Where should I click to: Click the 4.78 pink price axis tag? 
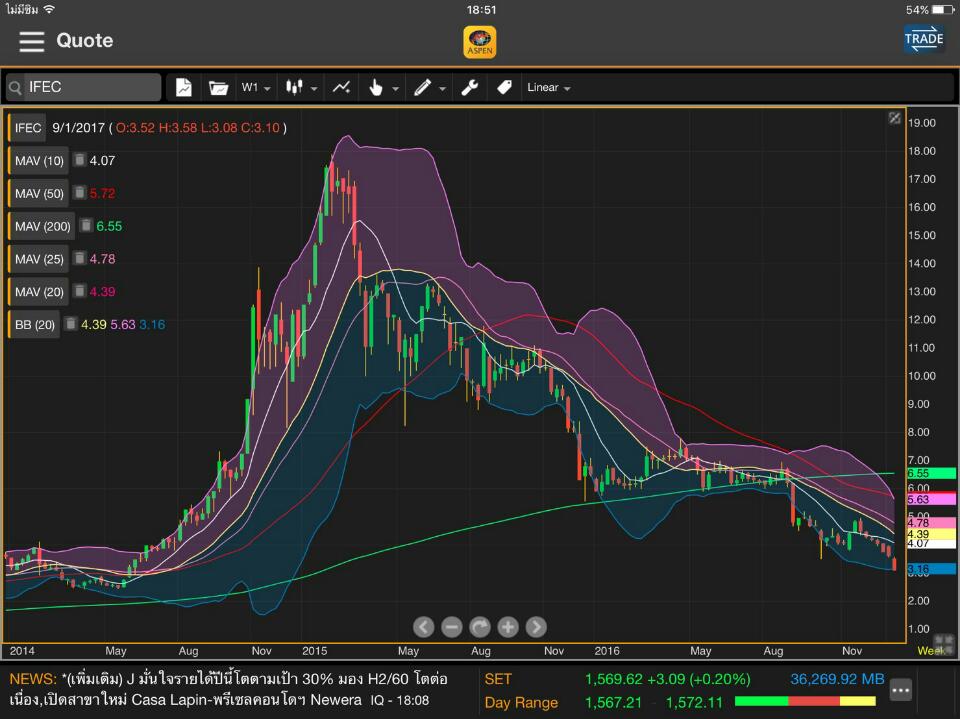pos(931,522)
